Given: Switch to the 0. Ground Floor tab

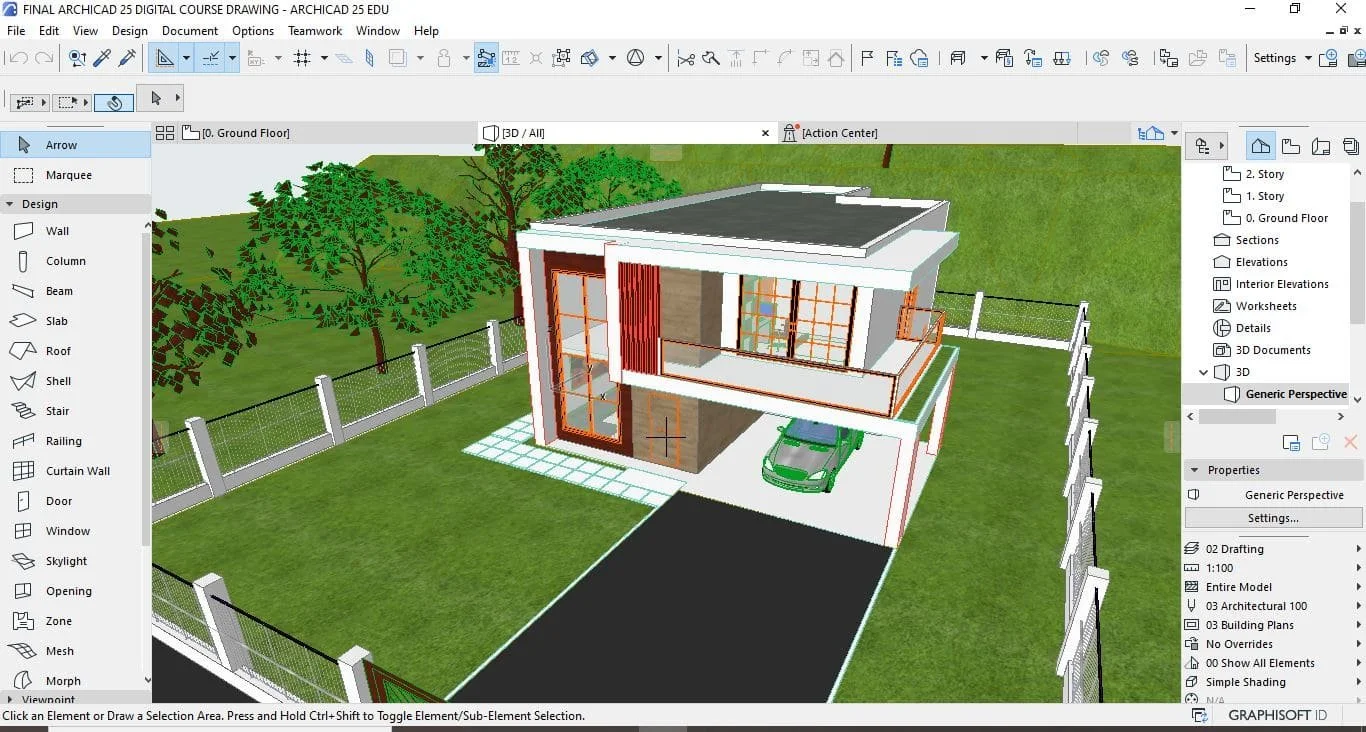Looking at the screenshot, I should (328, 133).
